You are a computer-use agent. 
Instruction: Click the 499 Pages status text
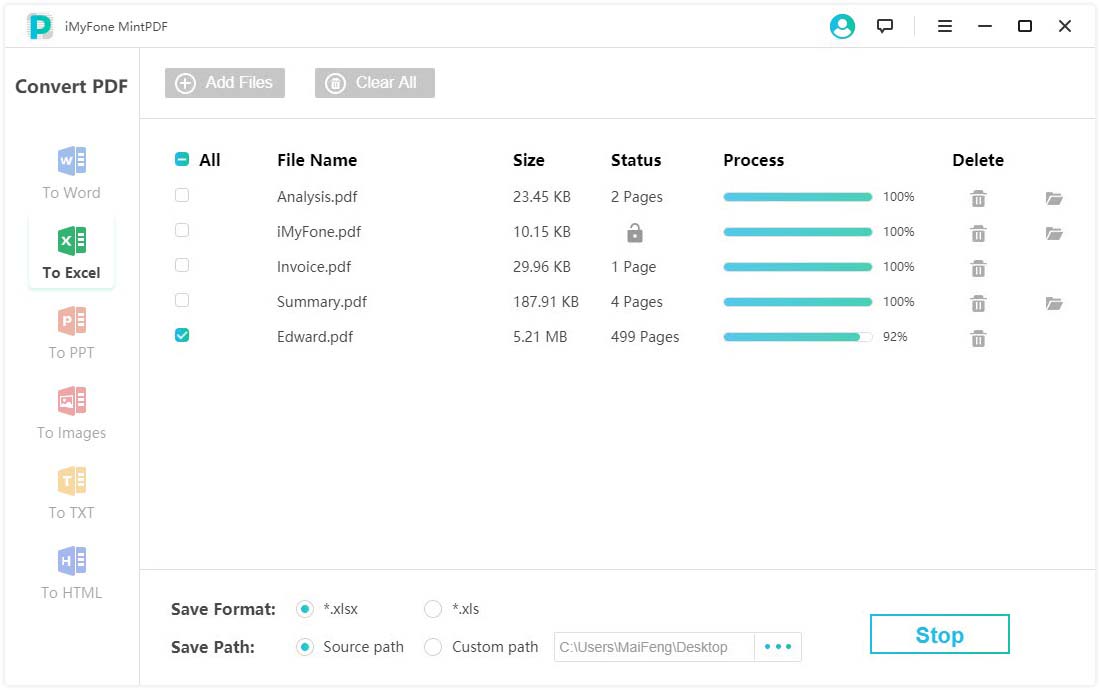tap(645, 337)
